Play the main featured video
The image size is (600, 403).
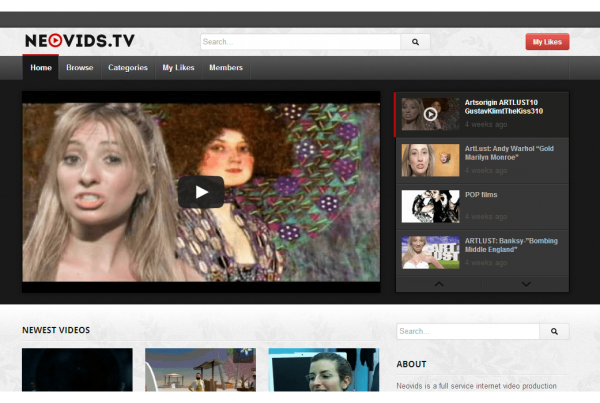[201, 192]
